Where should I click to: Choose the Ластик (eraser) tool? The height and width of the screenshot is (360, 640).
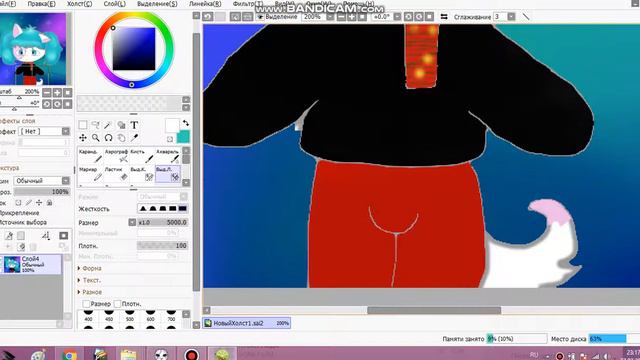tap(116, 173)
